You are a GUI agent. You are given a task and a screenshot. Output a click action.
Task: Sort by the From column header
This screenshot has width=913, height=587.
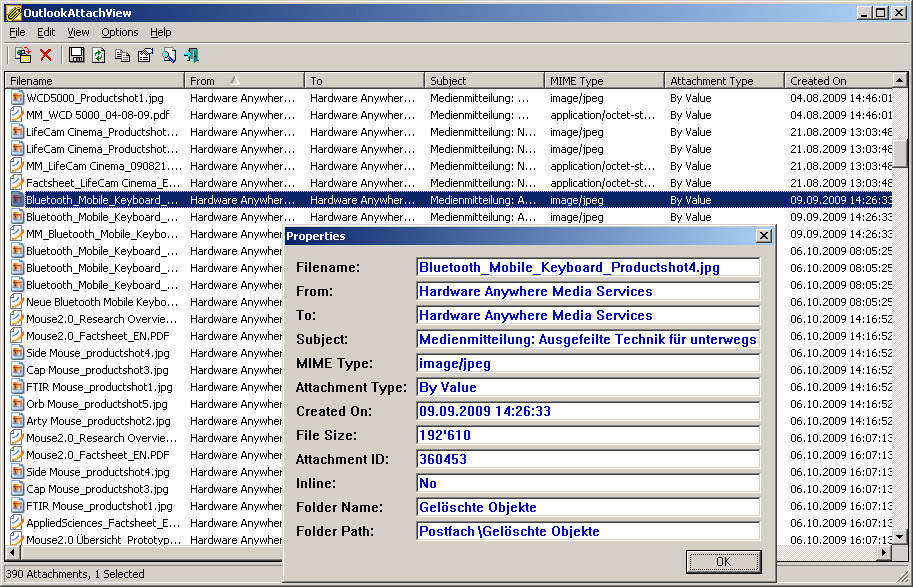[245, 80]
